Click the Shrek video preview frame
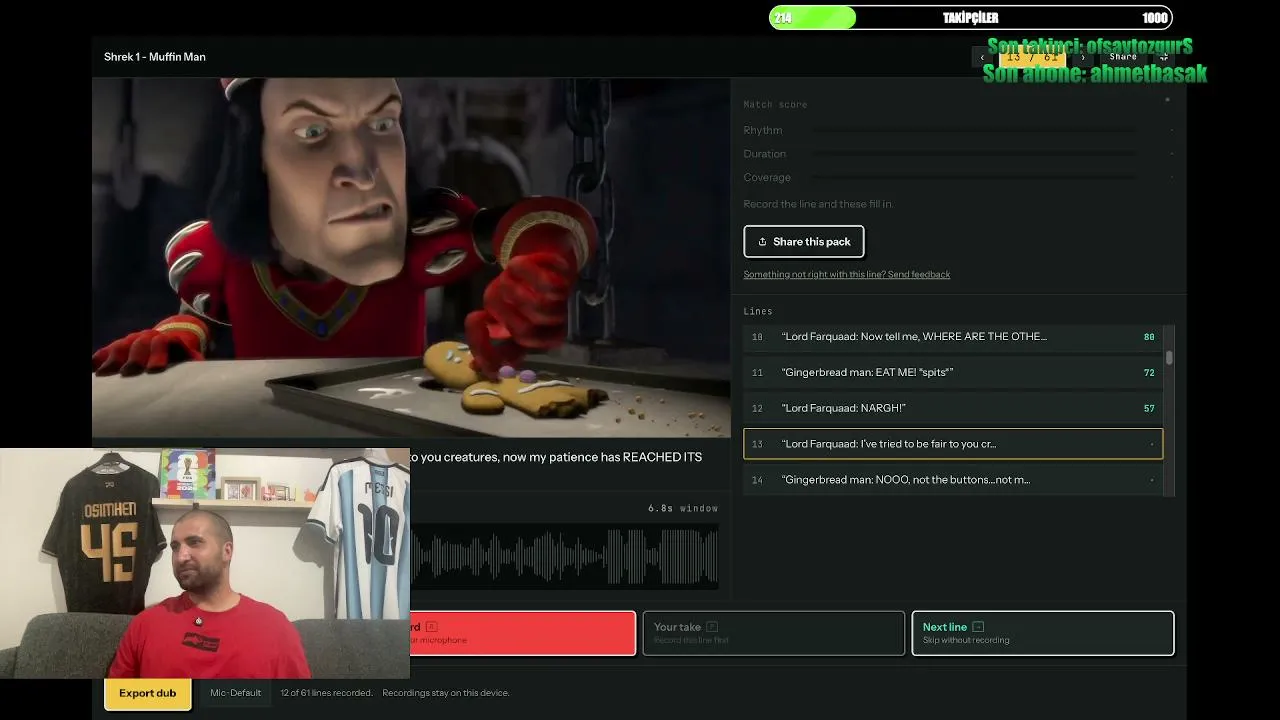The height and width of the screenshot is (720, 1280). coord(411,258)
